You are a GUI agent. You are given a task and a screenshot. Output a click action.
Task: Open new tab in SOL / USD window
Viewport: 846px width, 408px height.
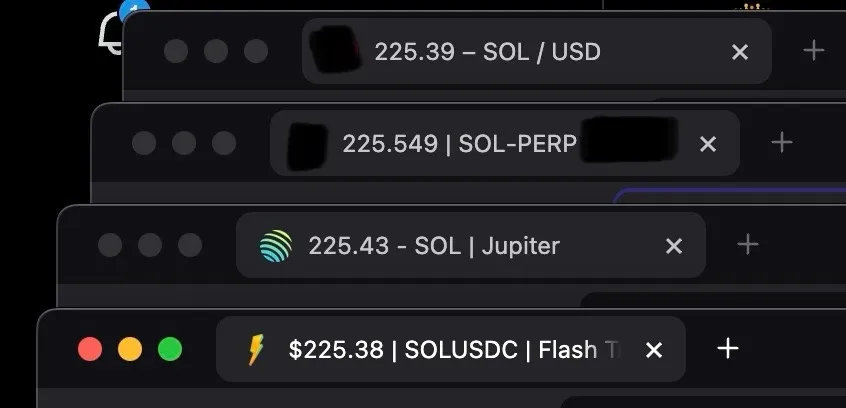click(814, 50)
